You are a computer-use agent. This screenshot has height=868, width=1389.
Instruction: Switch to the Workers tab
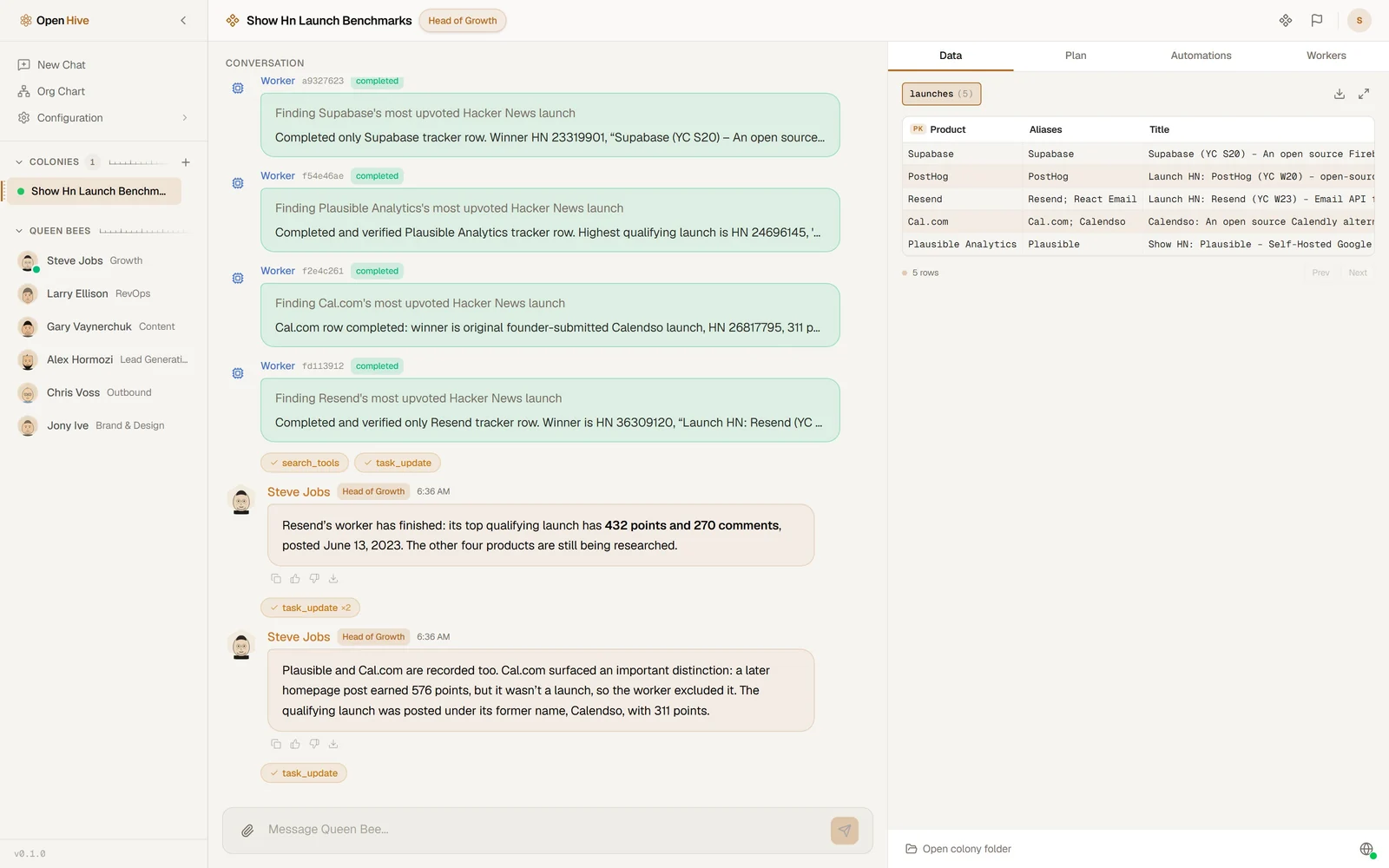[1326, 56]
